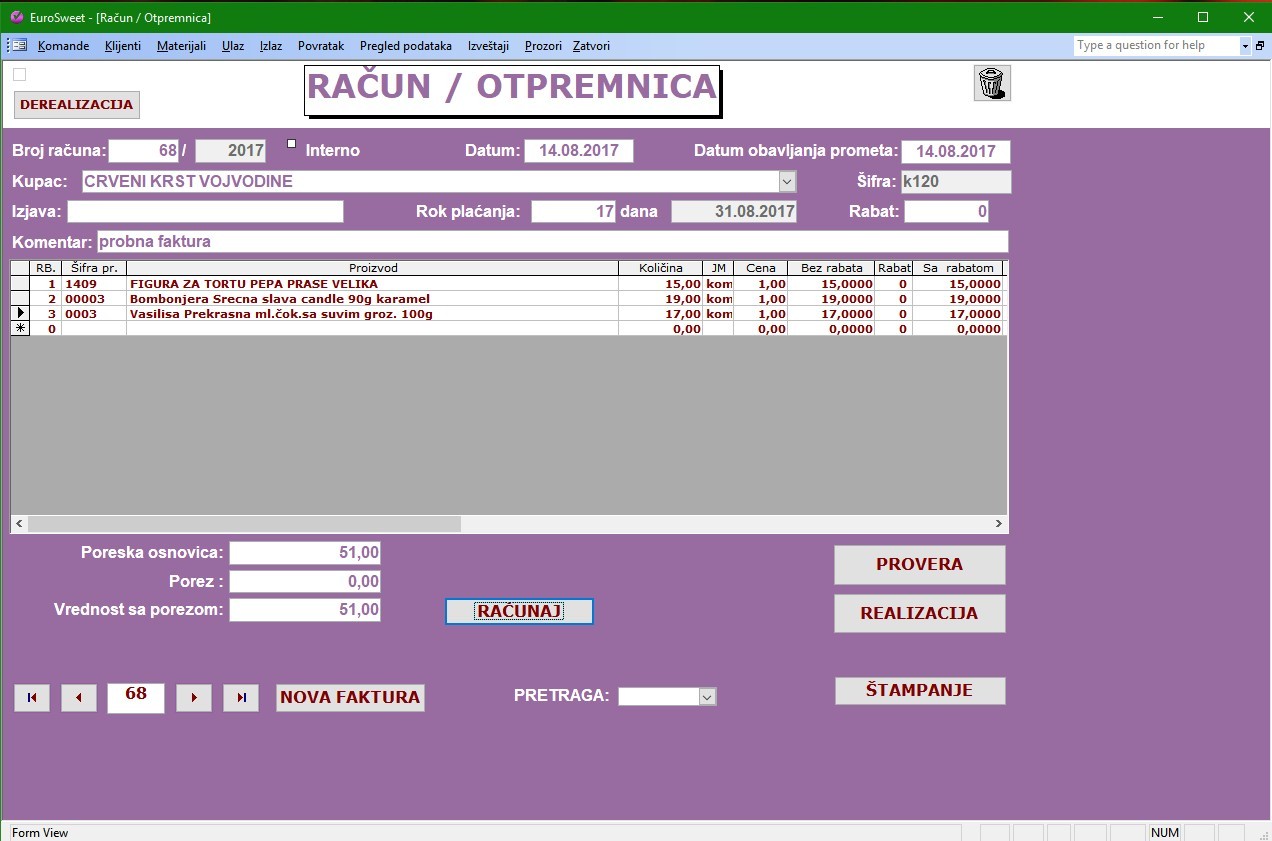Click the REALIZACIJA button

(919, 613)
